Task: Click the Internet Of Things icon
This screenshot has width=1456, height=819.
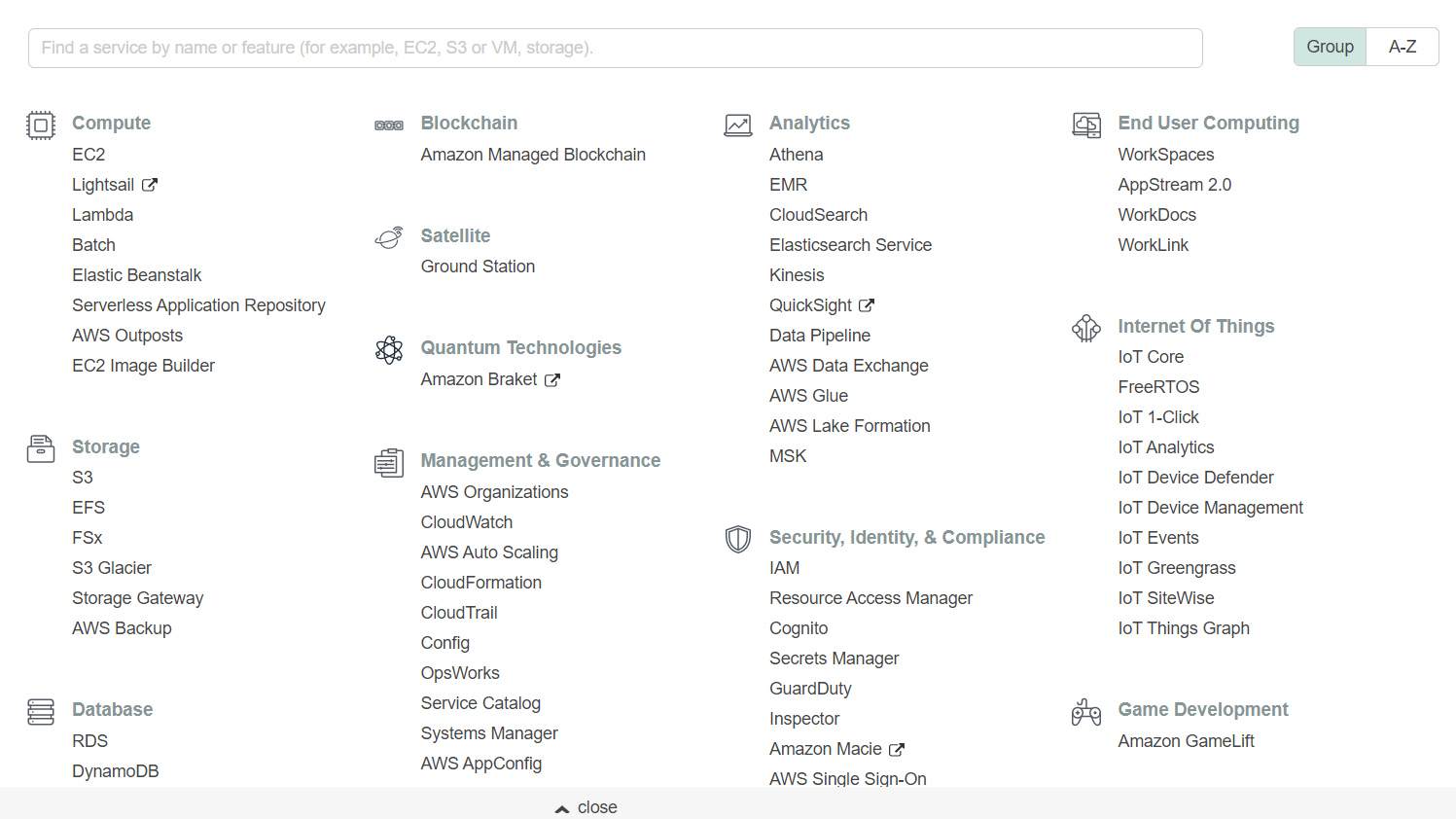Action: [x=1086, y=328]
